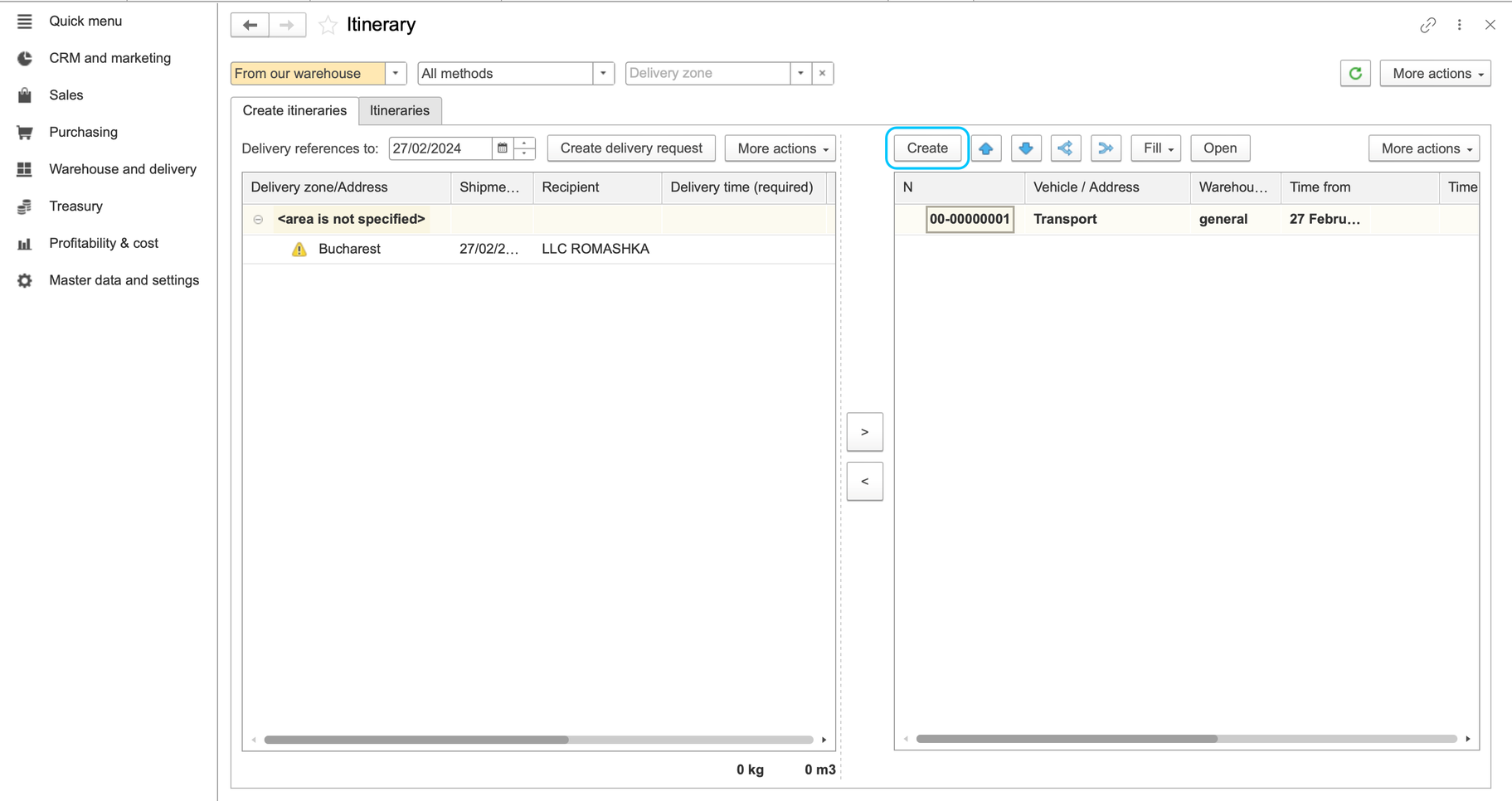The height and width of the screenshot is (801, 1512).
Task: Open the Delivery zone dropdown arrow
Action: [x=800, y=73]
